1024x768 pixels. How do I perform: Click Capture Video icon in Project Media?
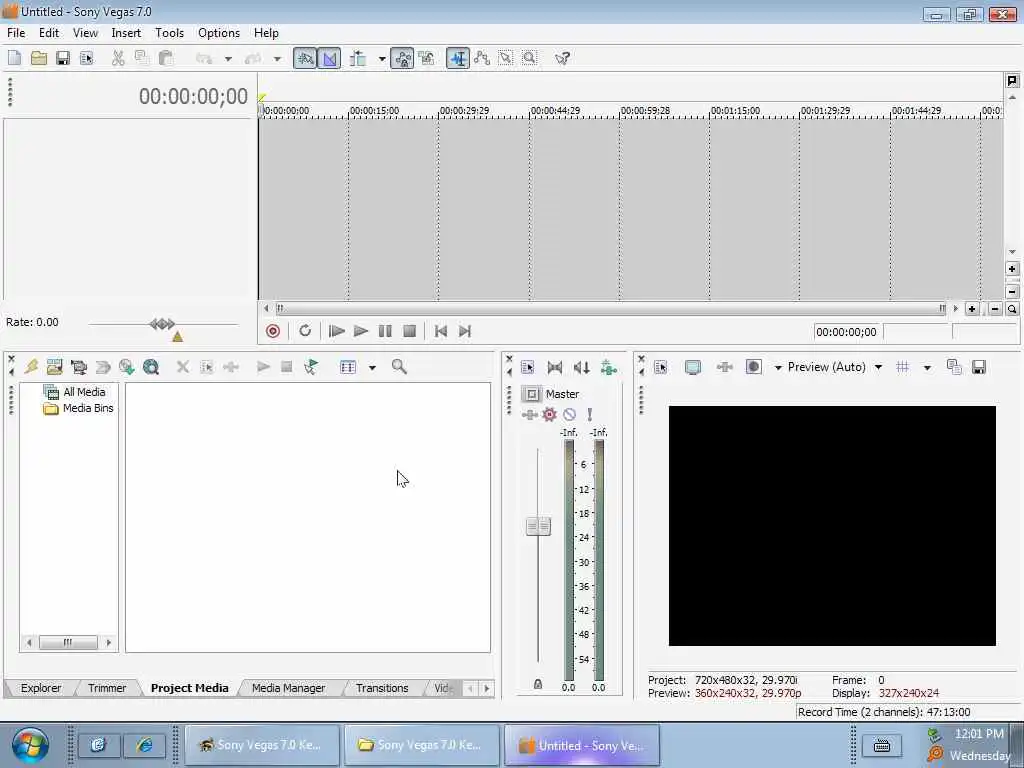tap(78, 367)
